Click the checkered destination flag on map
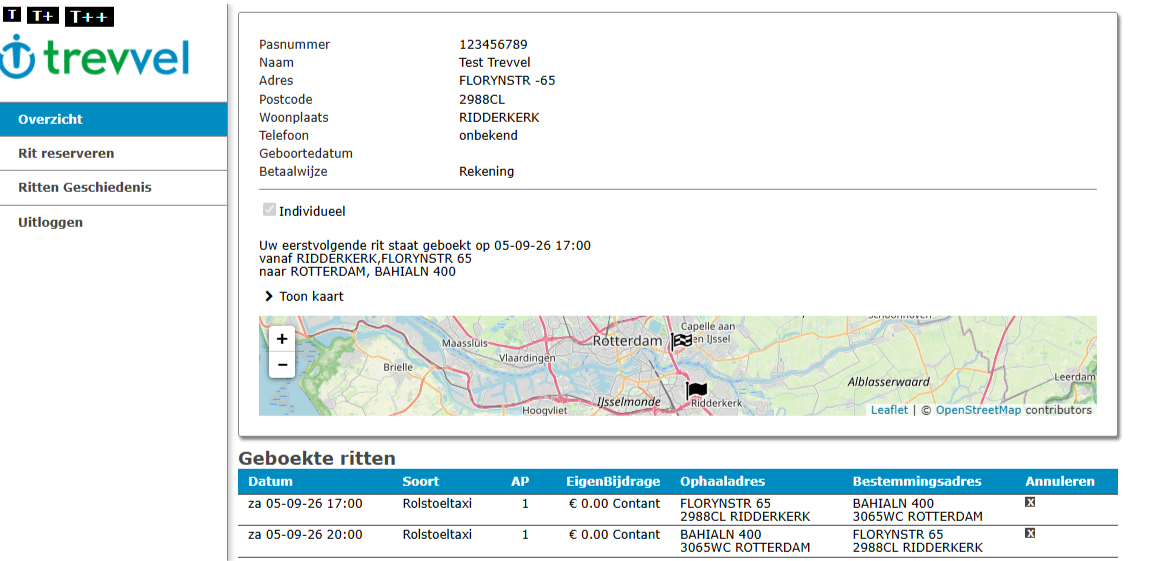Viewport: 1150px width, 561px height. [681, 342]
